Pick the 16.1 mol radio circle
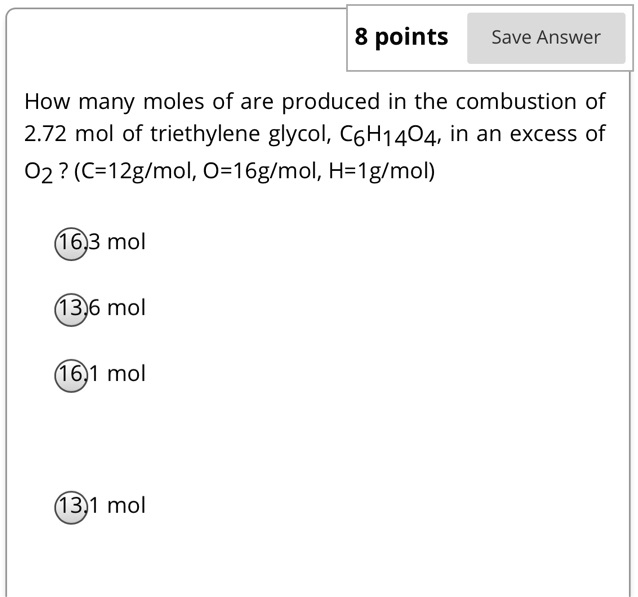The width and height of the screenshot is (638, 597). pyautogui.click(x=71, y=375)
